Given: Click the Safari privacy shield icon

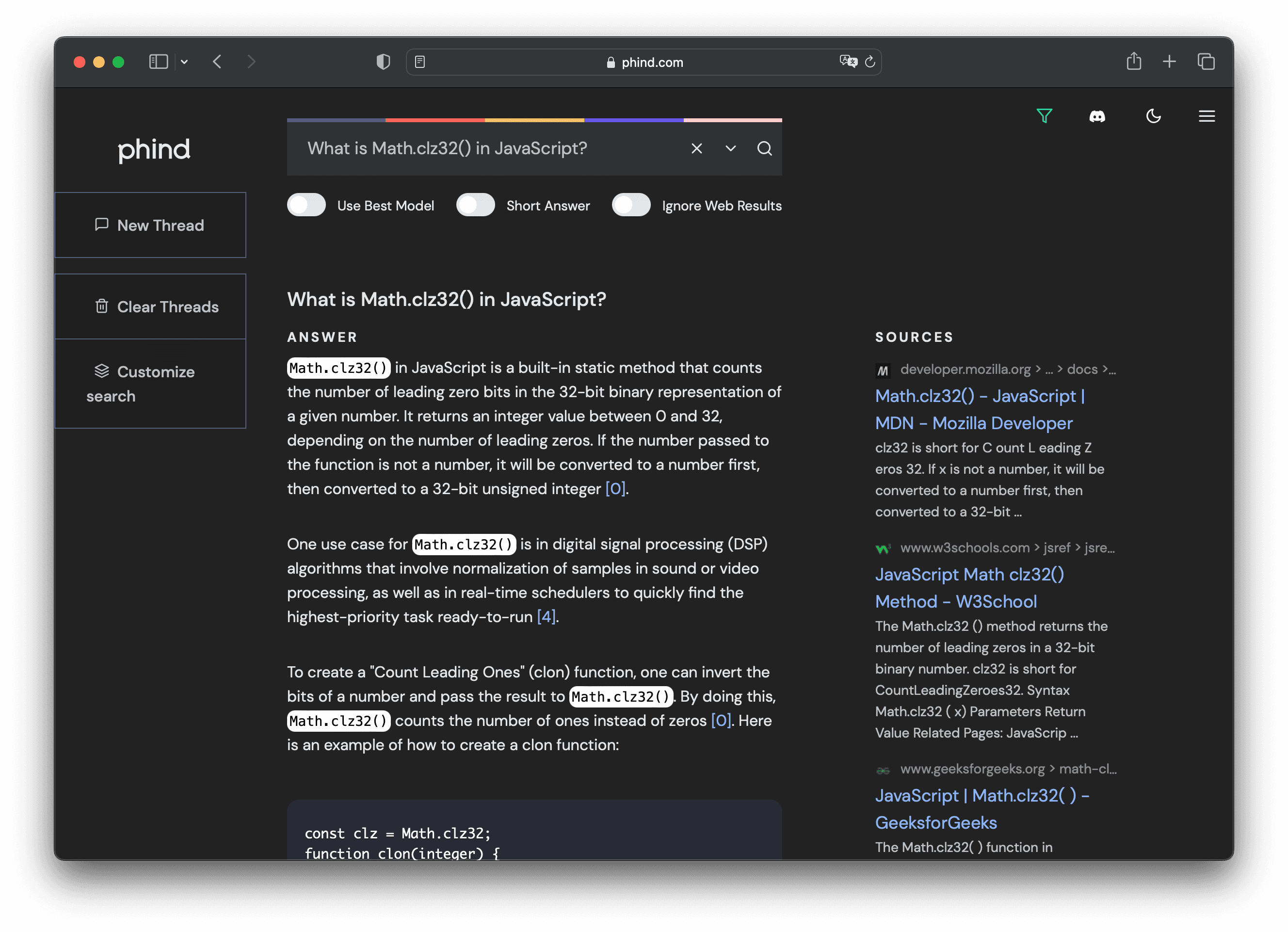Looking at the screenshot, I should pyautogui.click(x=383, y=61).
